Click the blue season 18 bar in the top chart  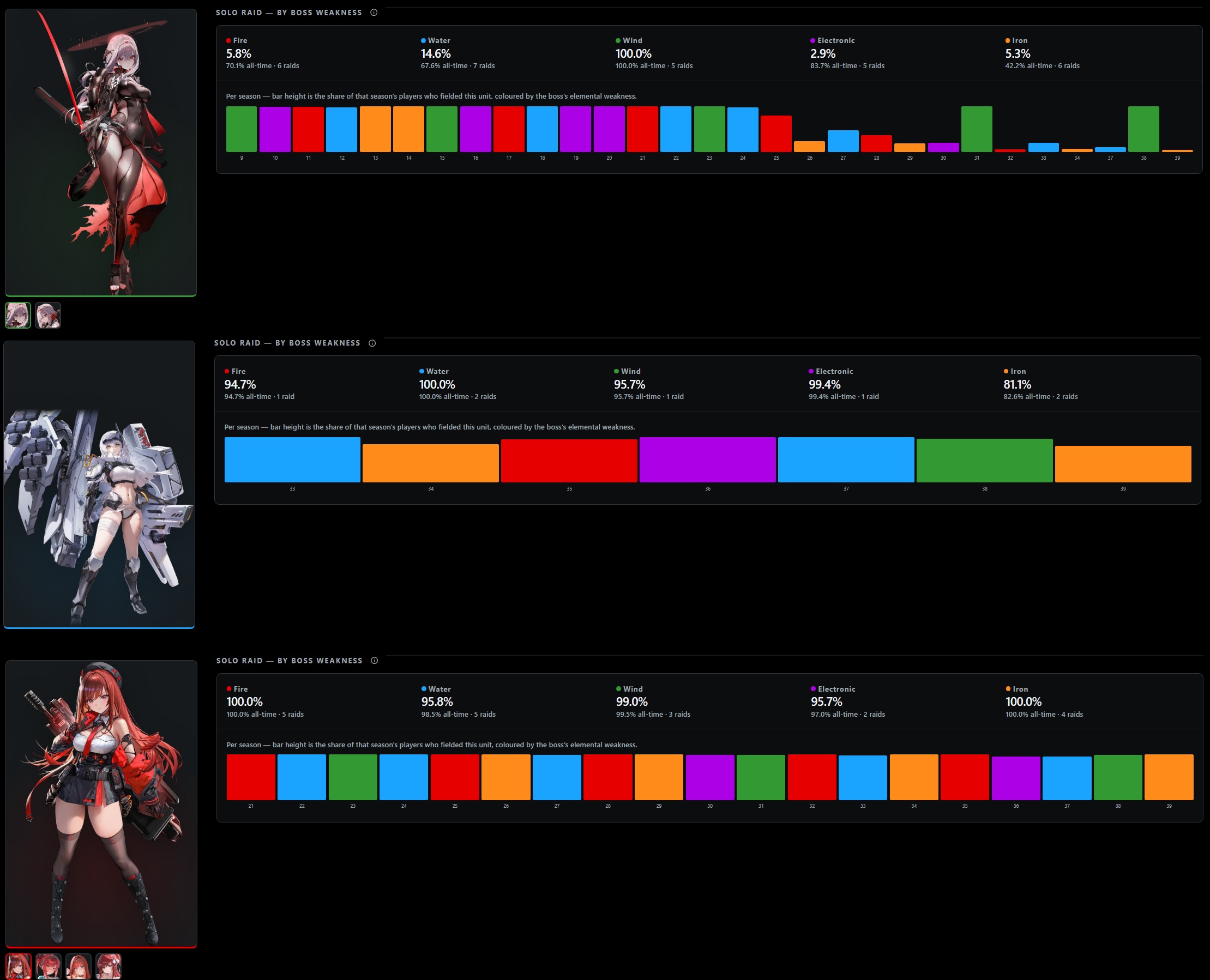click(542, 129)
